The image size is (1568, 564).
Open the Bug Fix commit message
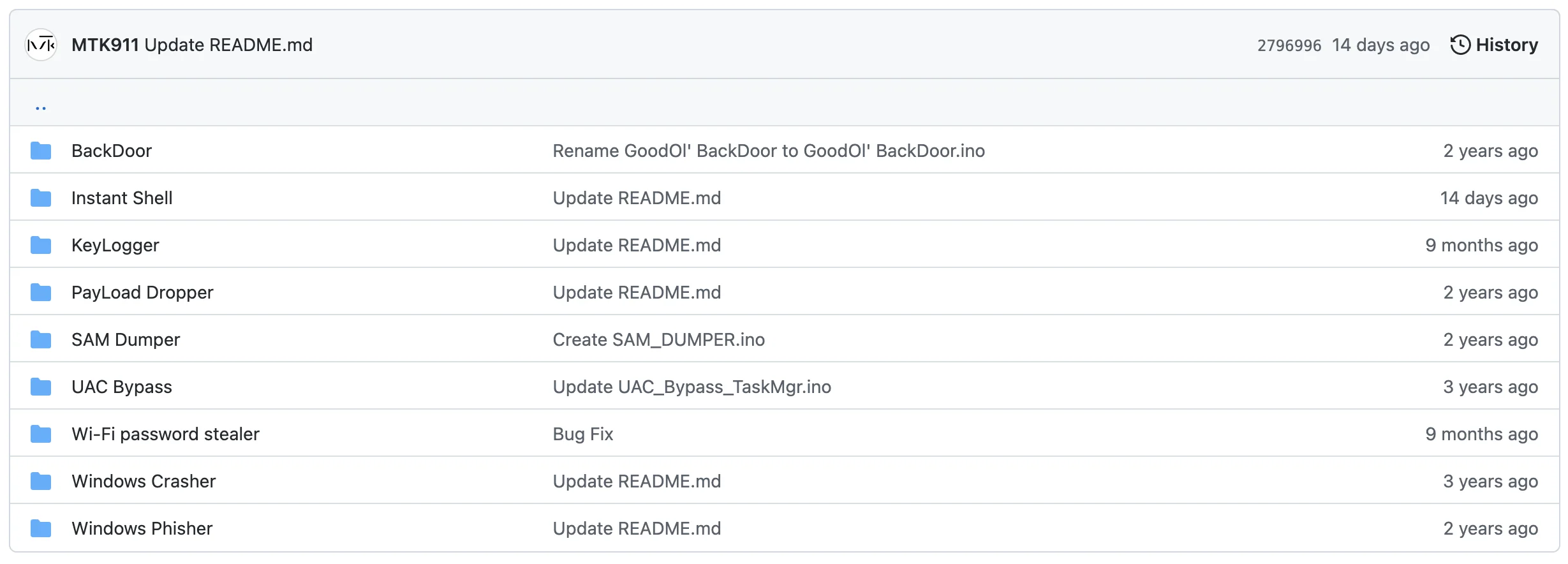pos(583,434)
